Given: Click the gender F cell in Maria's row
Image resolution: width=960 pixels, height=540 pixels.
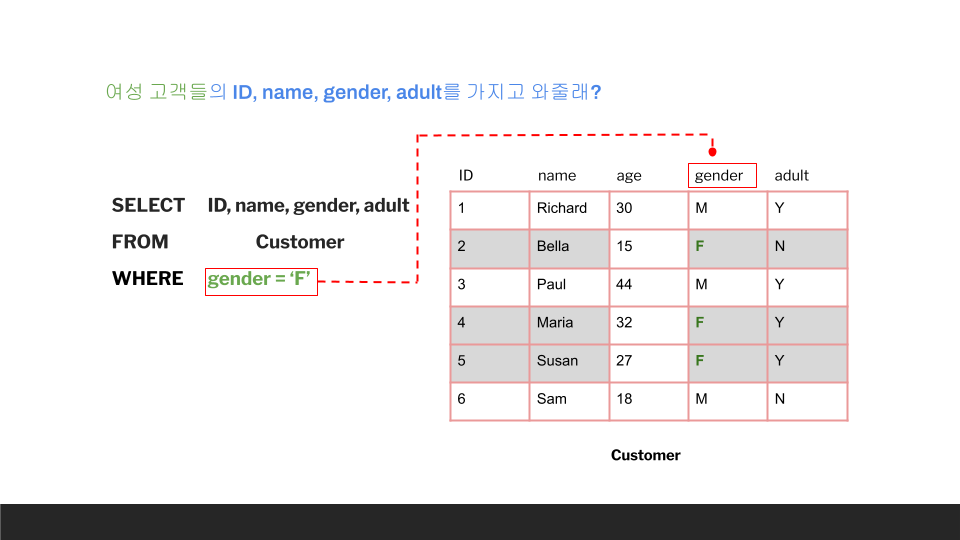Looking at the screenshot, I should coord(728,325).
